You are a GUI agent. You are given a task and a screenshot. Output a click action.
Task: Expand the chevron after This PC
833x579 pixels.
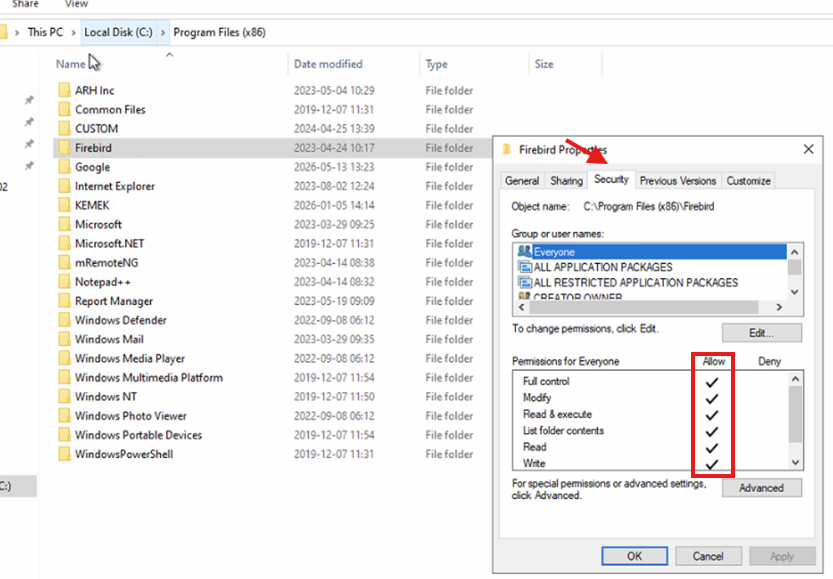click(x=73, y=32)
